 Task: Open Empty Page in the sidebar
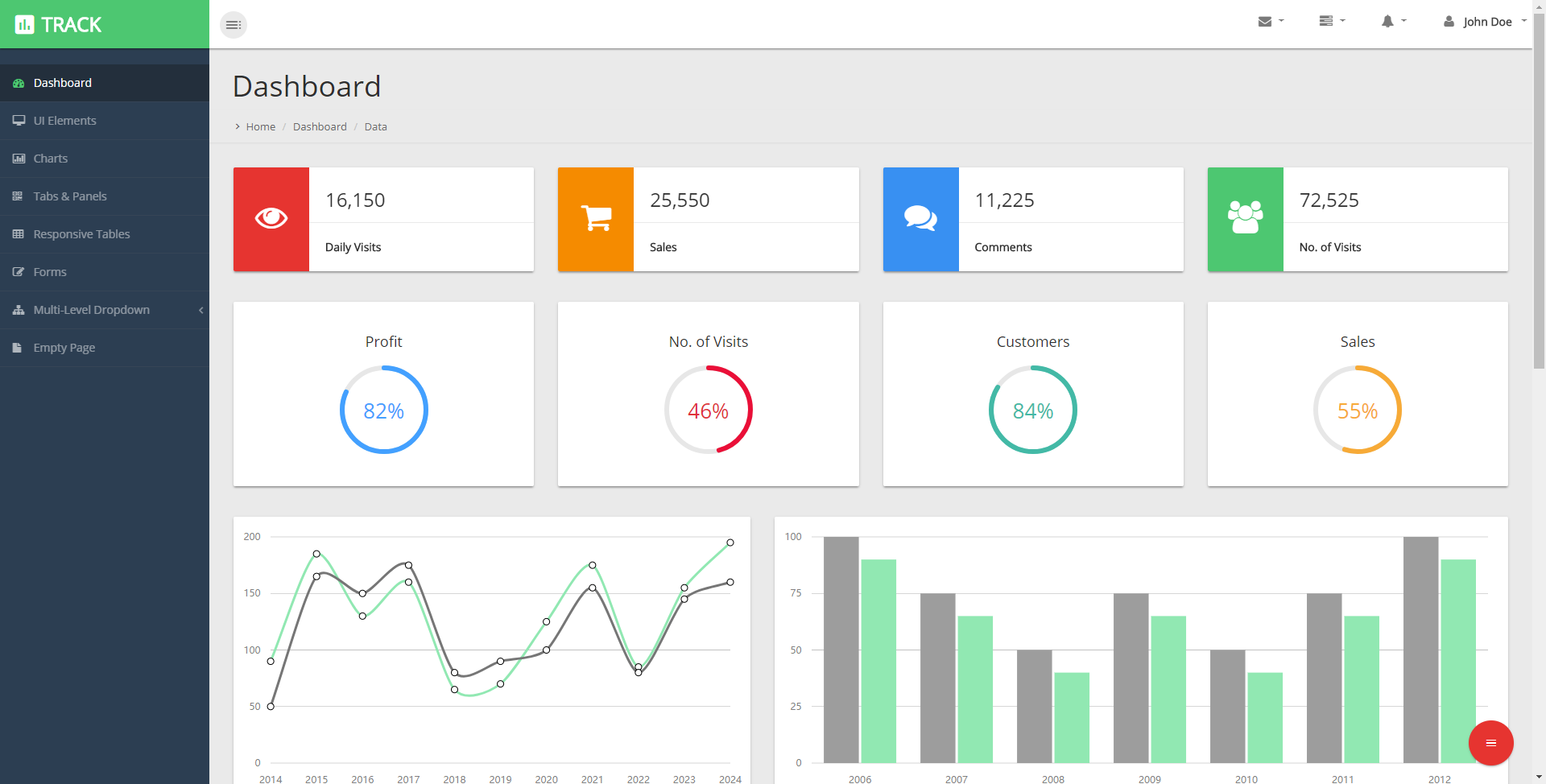(x=105, y=348)
